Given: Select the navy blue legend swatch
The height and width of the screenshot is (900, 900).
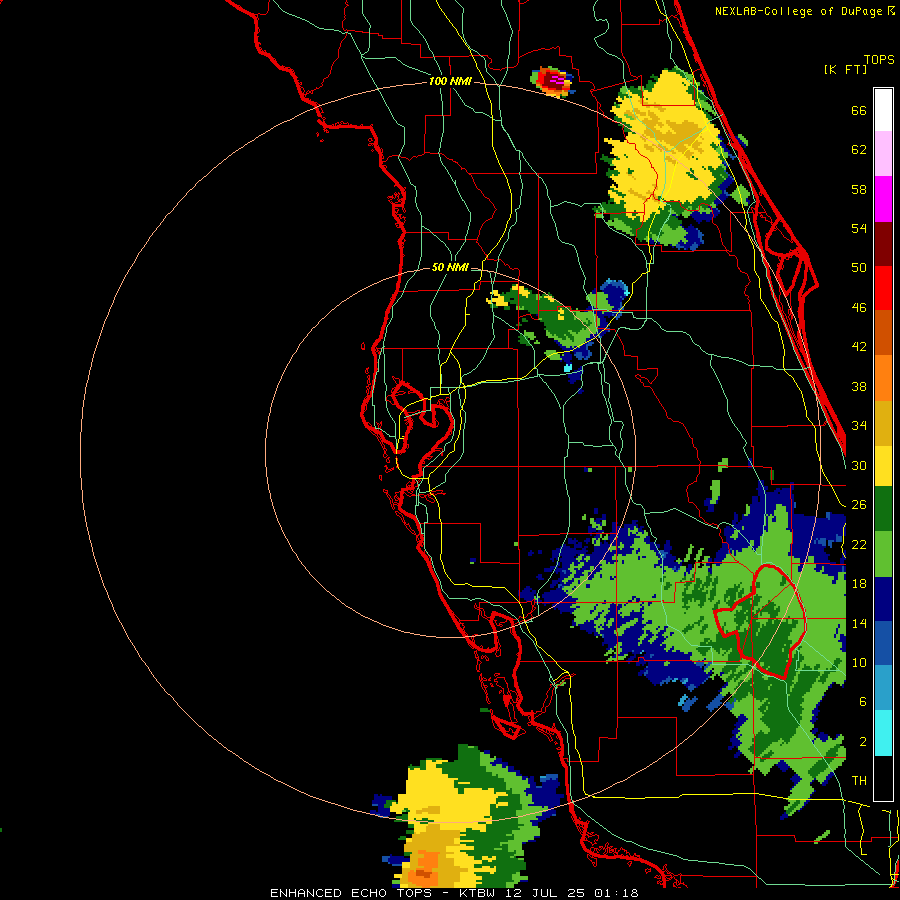Looking at the screenshot, I should point(883,599).
